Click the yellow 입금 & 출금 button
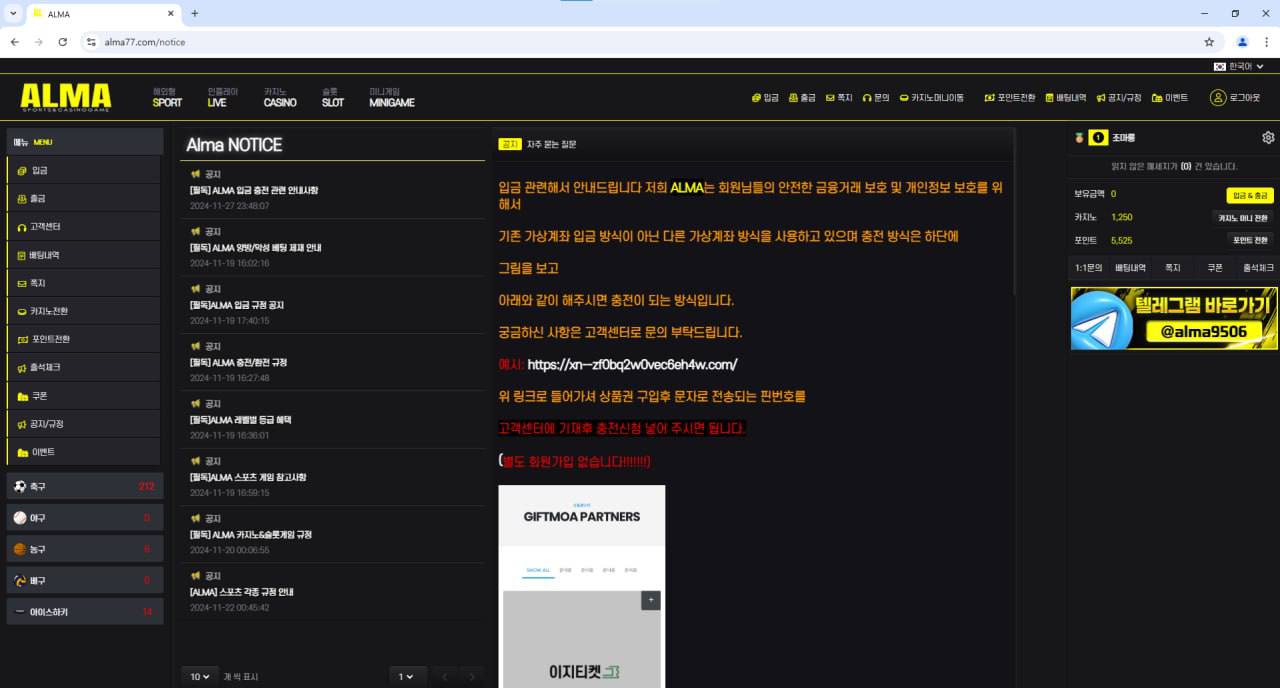 [x=1249, y=195]
